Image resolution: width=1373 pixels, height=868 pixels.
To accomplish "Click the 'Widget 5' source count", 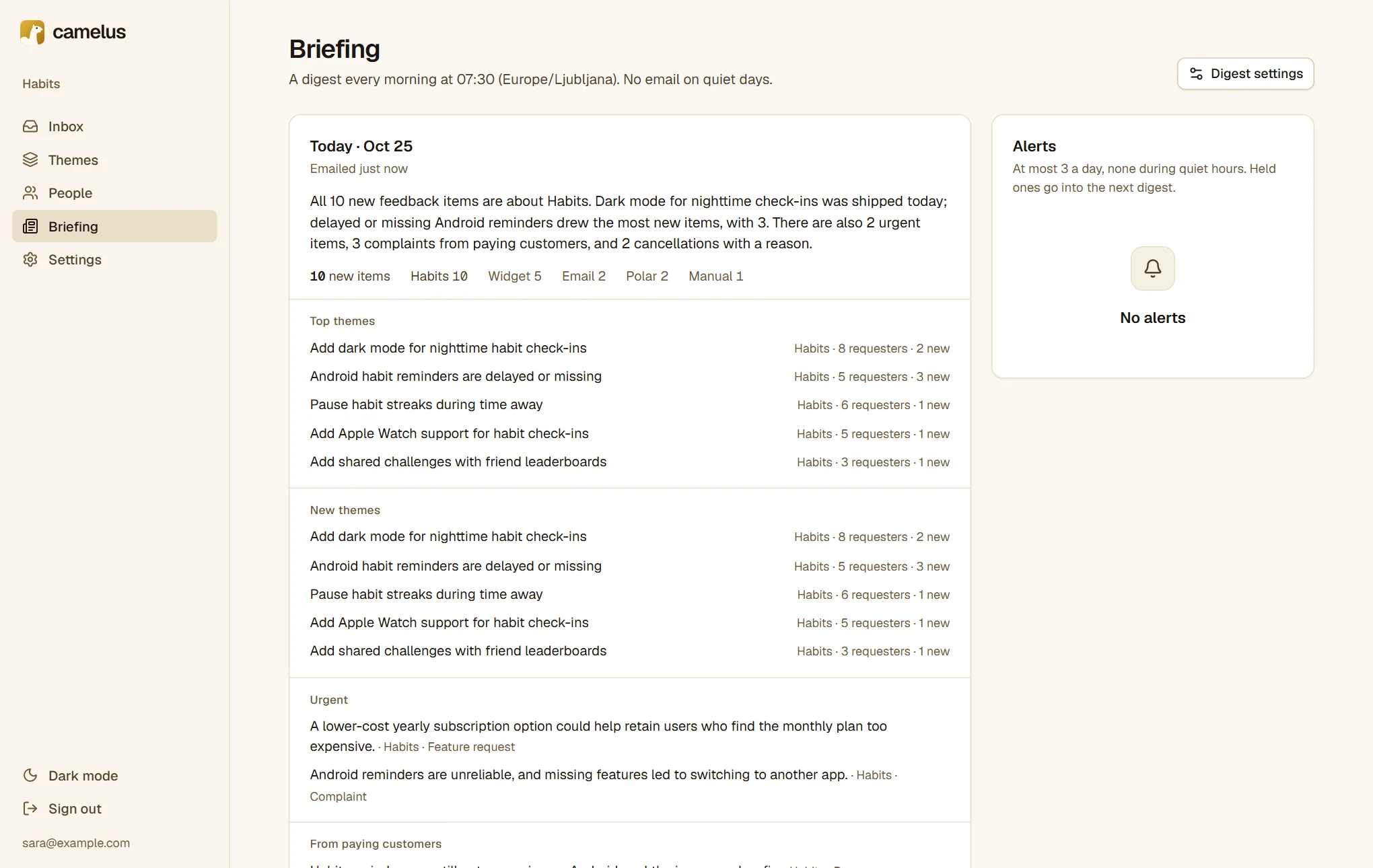I will click(x=514, y=277).
